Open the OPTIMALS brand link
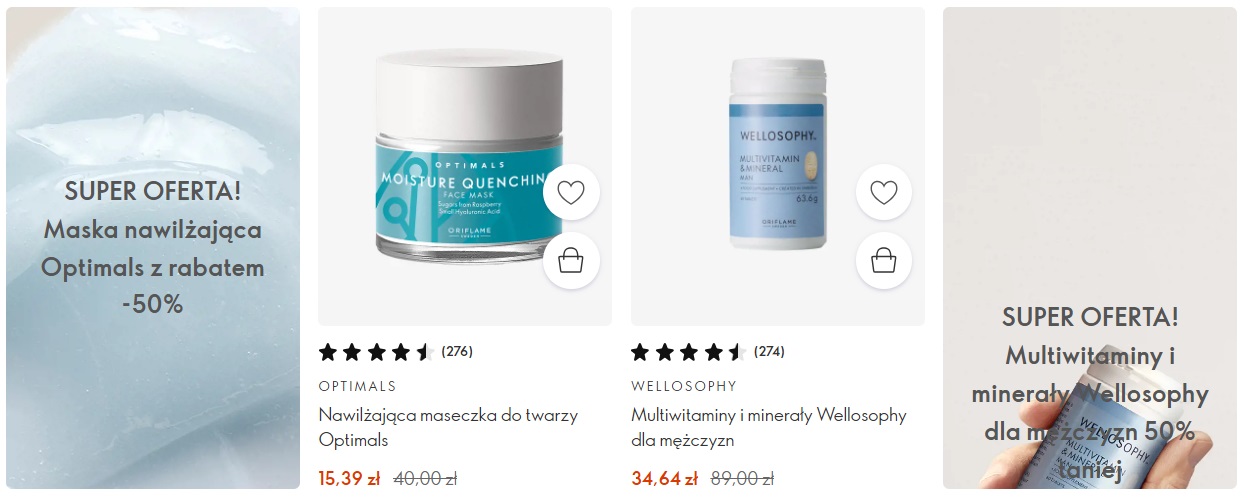The width and height of the screenshot is (1245, 500). (x=357, y=386)
